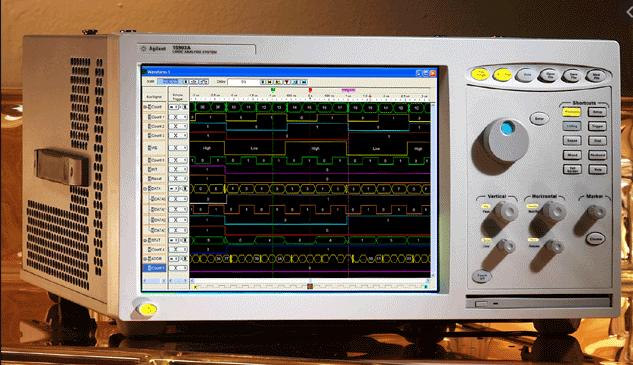Expand the Count bus signal group
The image size is (633, 365).
point(145,107)
